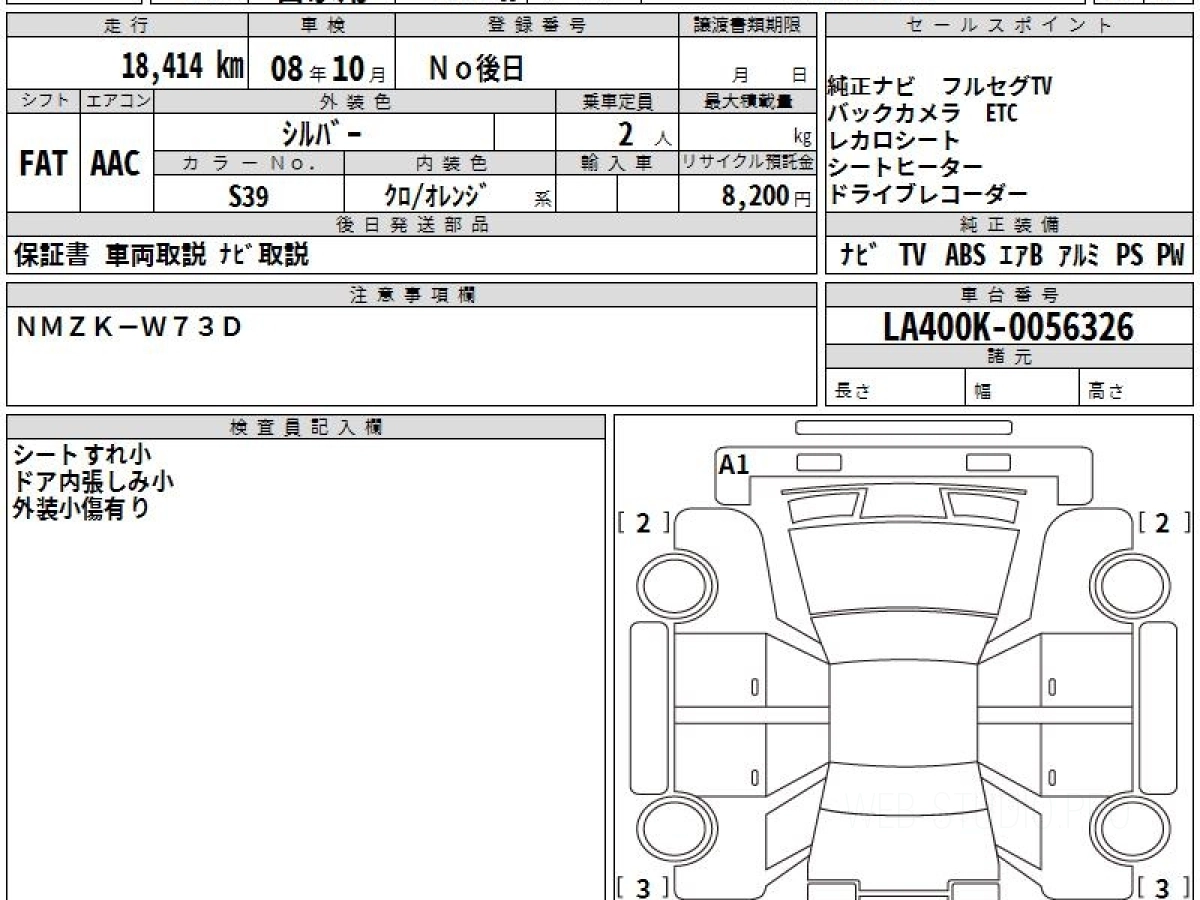
Task: Select the ナビ取説 item
Action: pos(265,255)
